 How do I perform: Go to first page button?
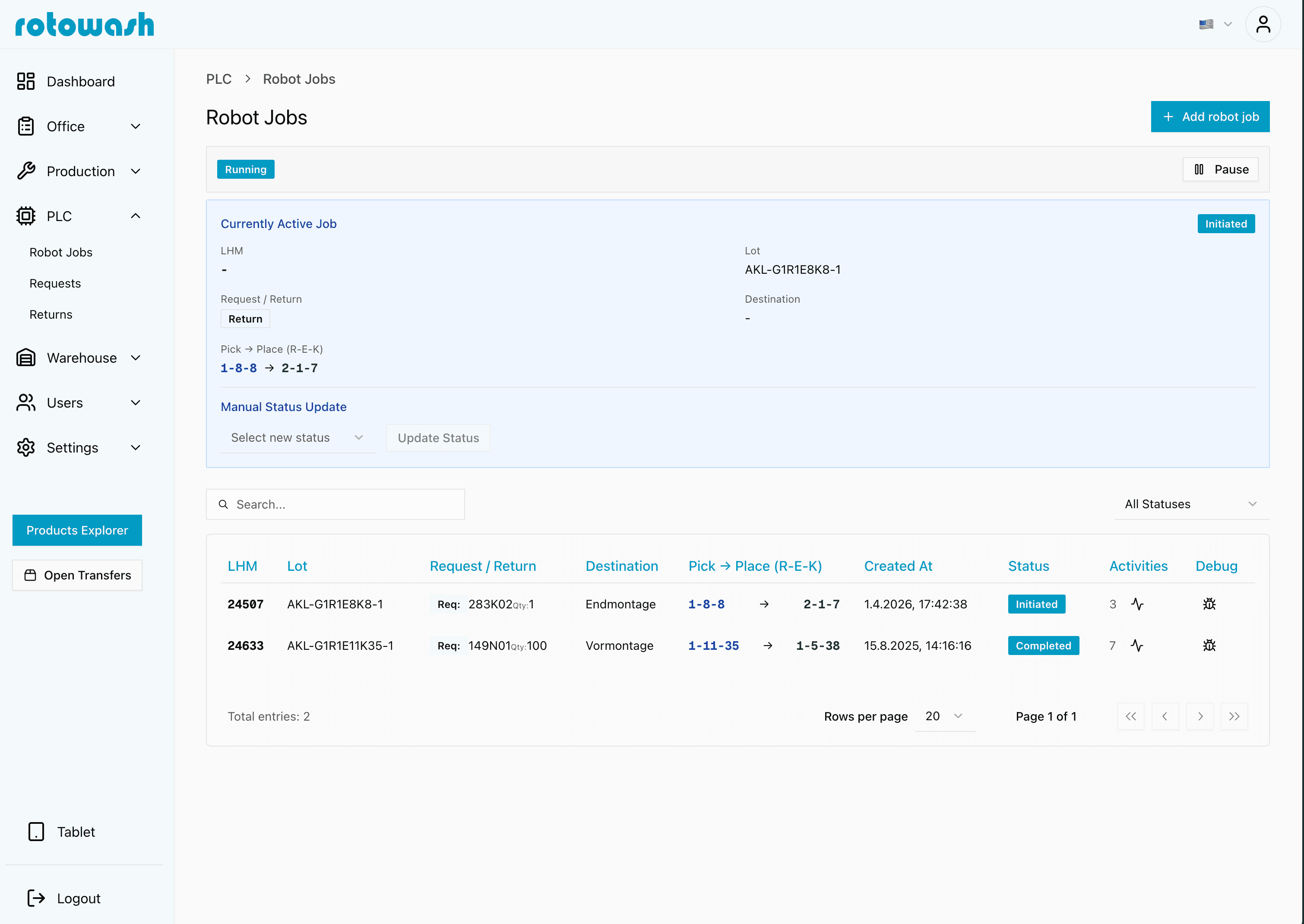point(1131,716)
